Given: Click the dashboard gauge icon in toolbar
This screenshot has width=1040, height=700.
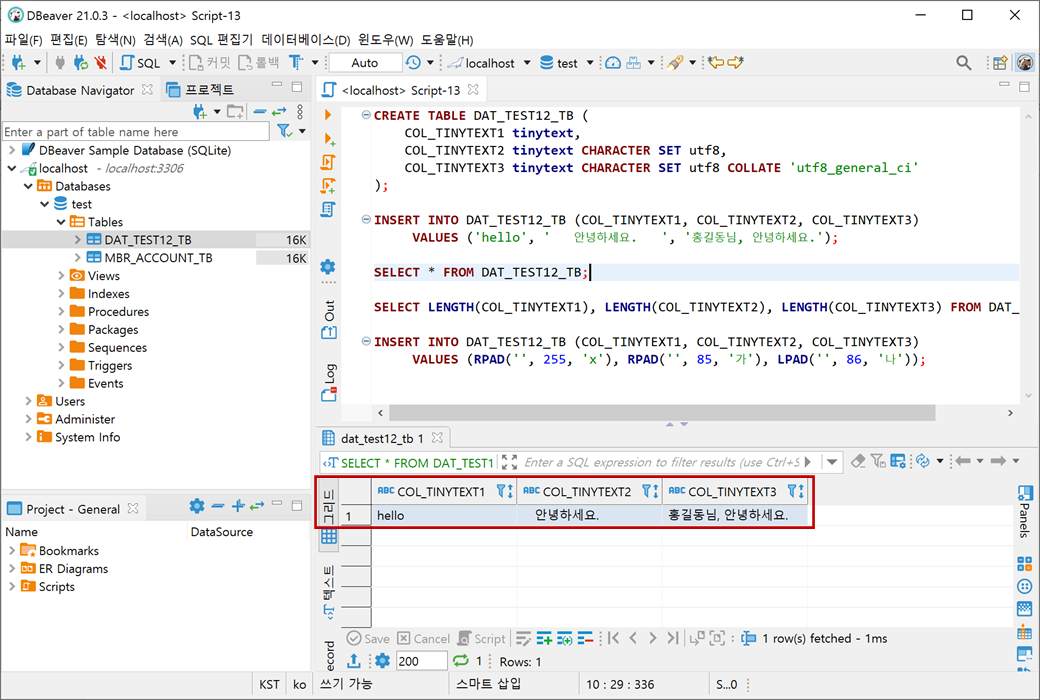Looking at the screenshot, I should [x=614, y=63].
